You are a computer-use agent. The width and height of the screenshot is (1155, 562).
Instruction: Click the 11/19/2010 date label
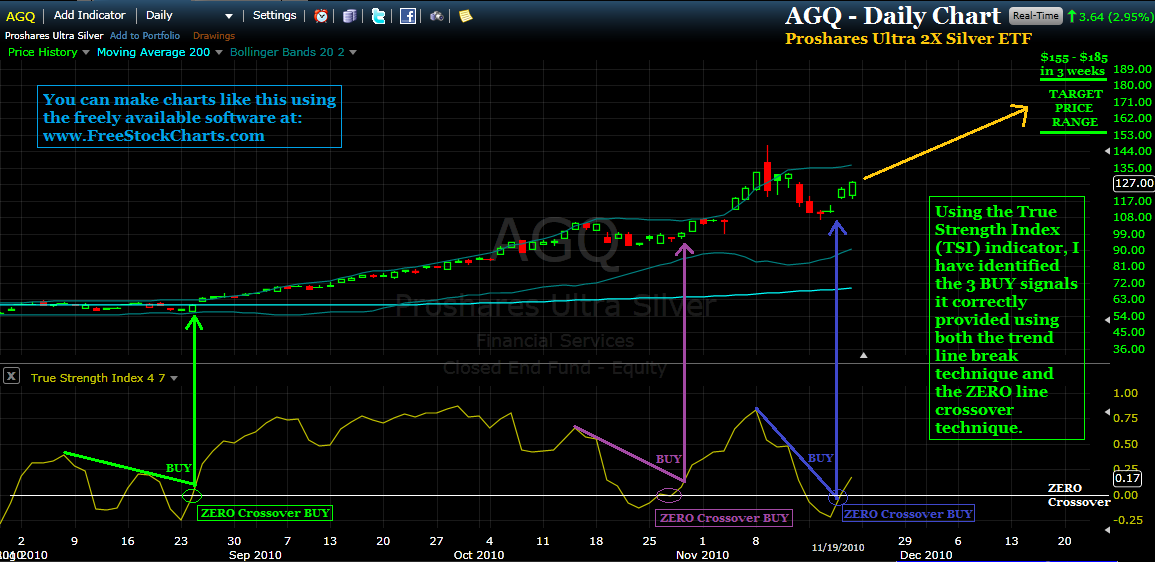click(838, 547)
